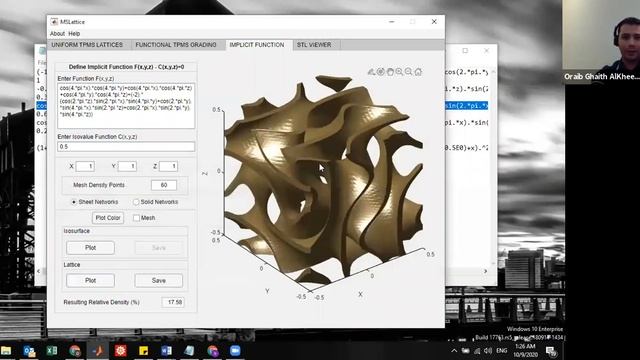Select the Rotate 3D tool in the plot toolbar
The image size is (640, 360).
pyautogui.click(x=380, y=72)
